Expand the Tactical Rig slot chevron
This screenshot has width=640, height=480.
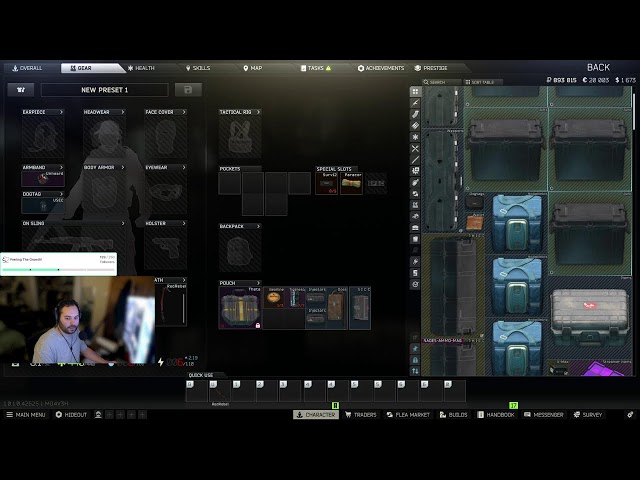tap(258, 112)
